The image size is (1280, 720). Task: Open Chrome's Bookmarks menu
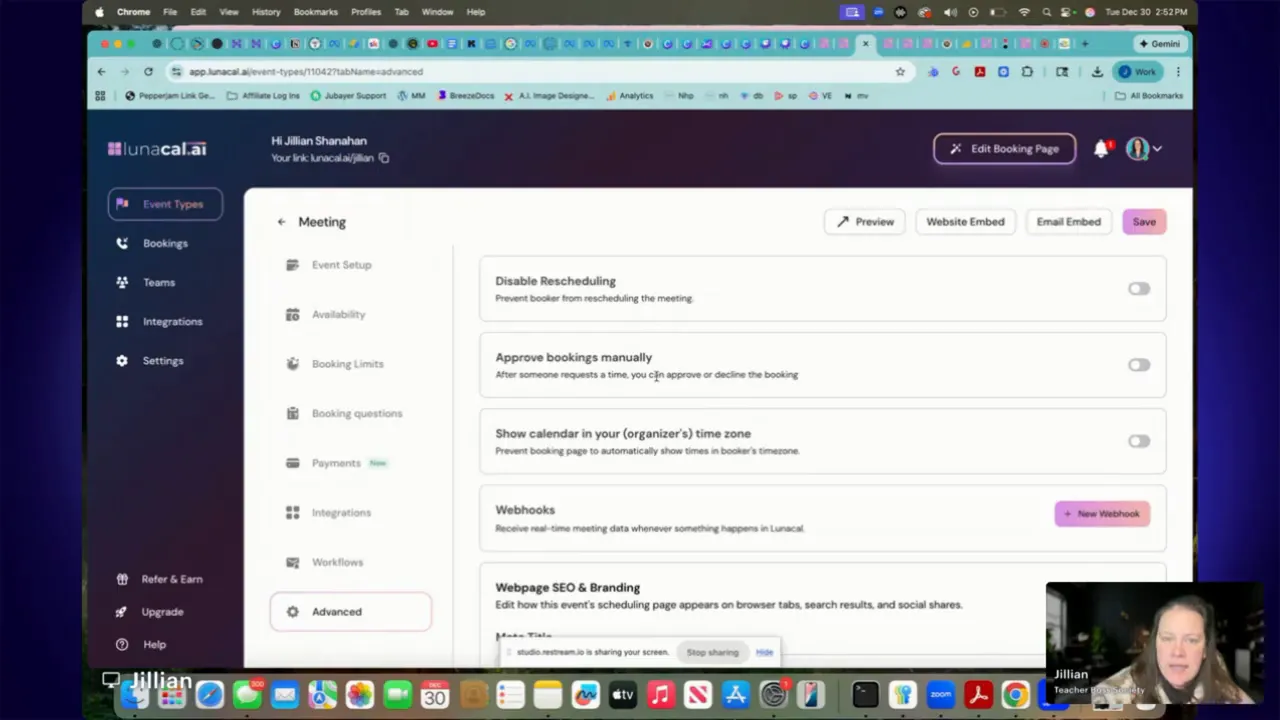(x=315, y=11)
